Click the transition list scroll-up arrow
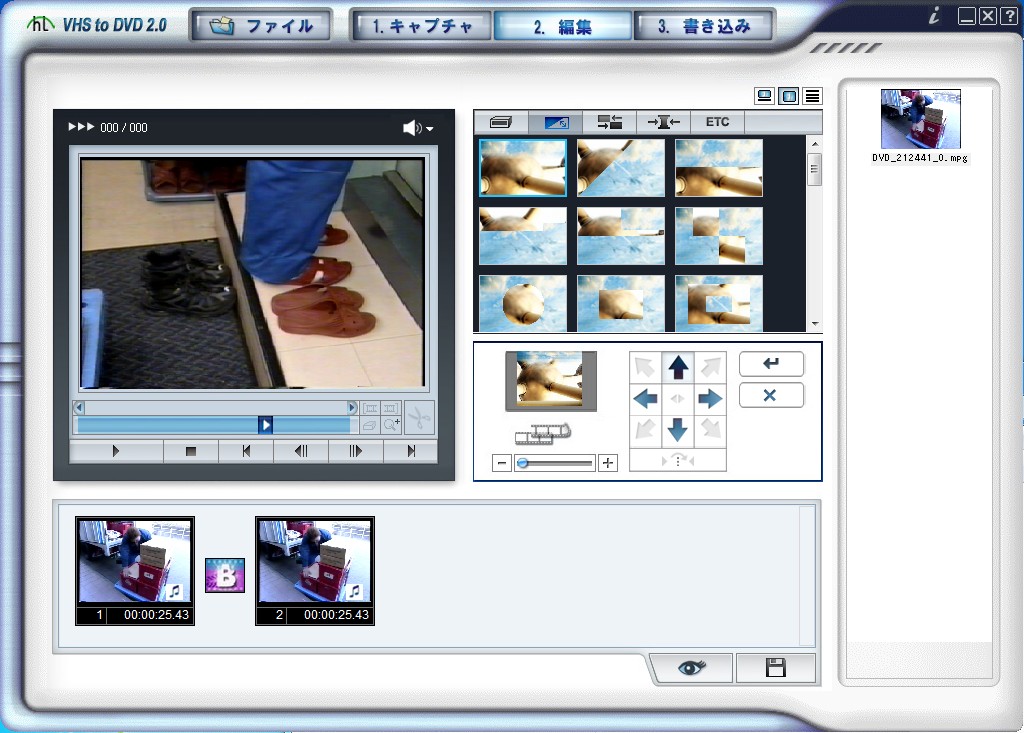1024x733 pixels. [814, 144]
